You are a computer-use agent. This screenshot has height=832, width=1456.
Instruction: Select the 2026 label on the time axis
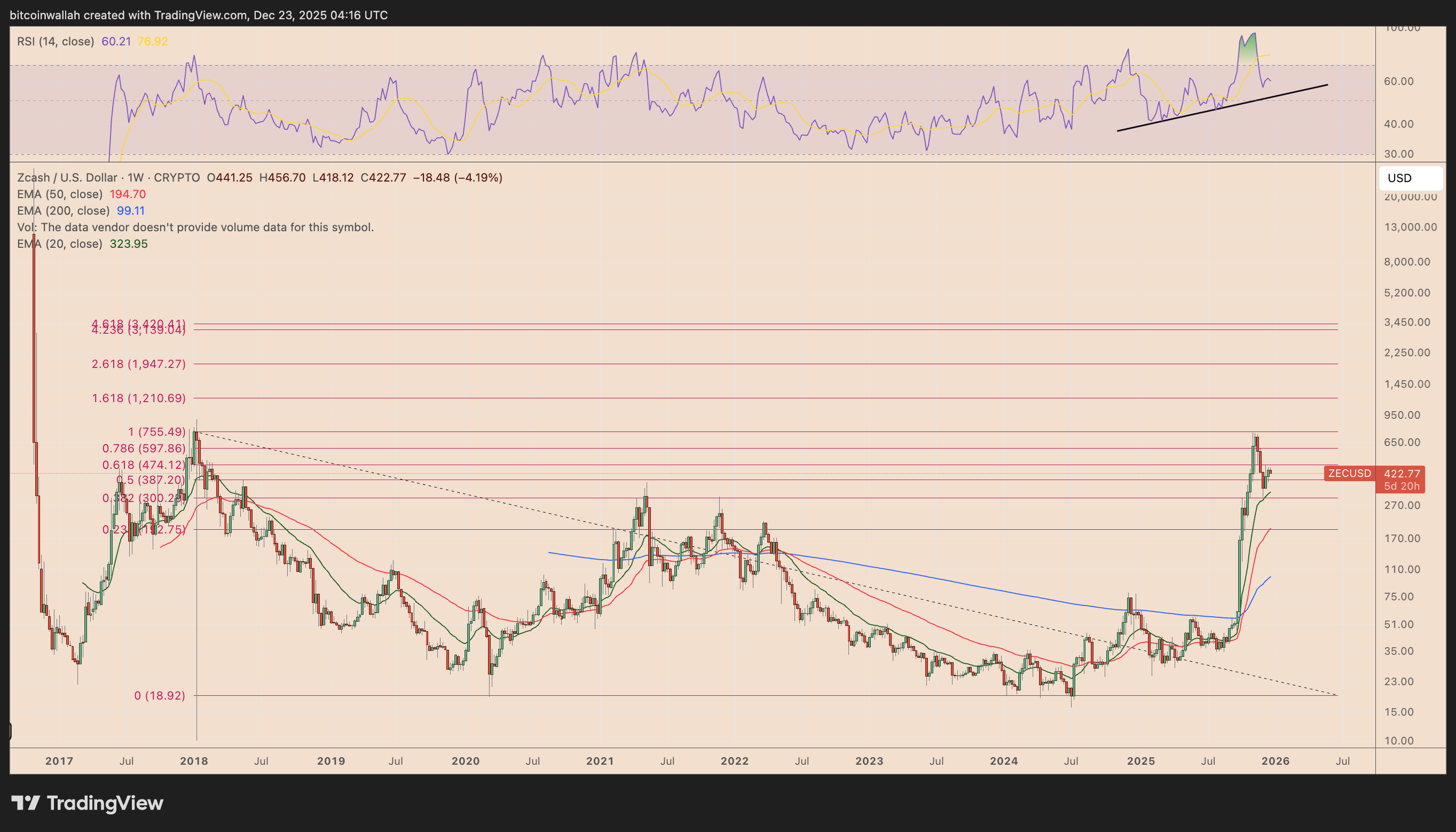(1277, 760)
